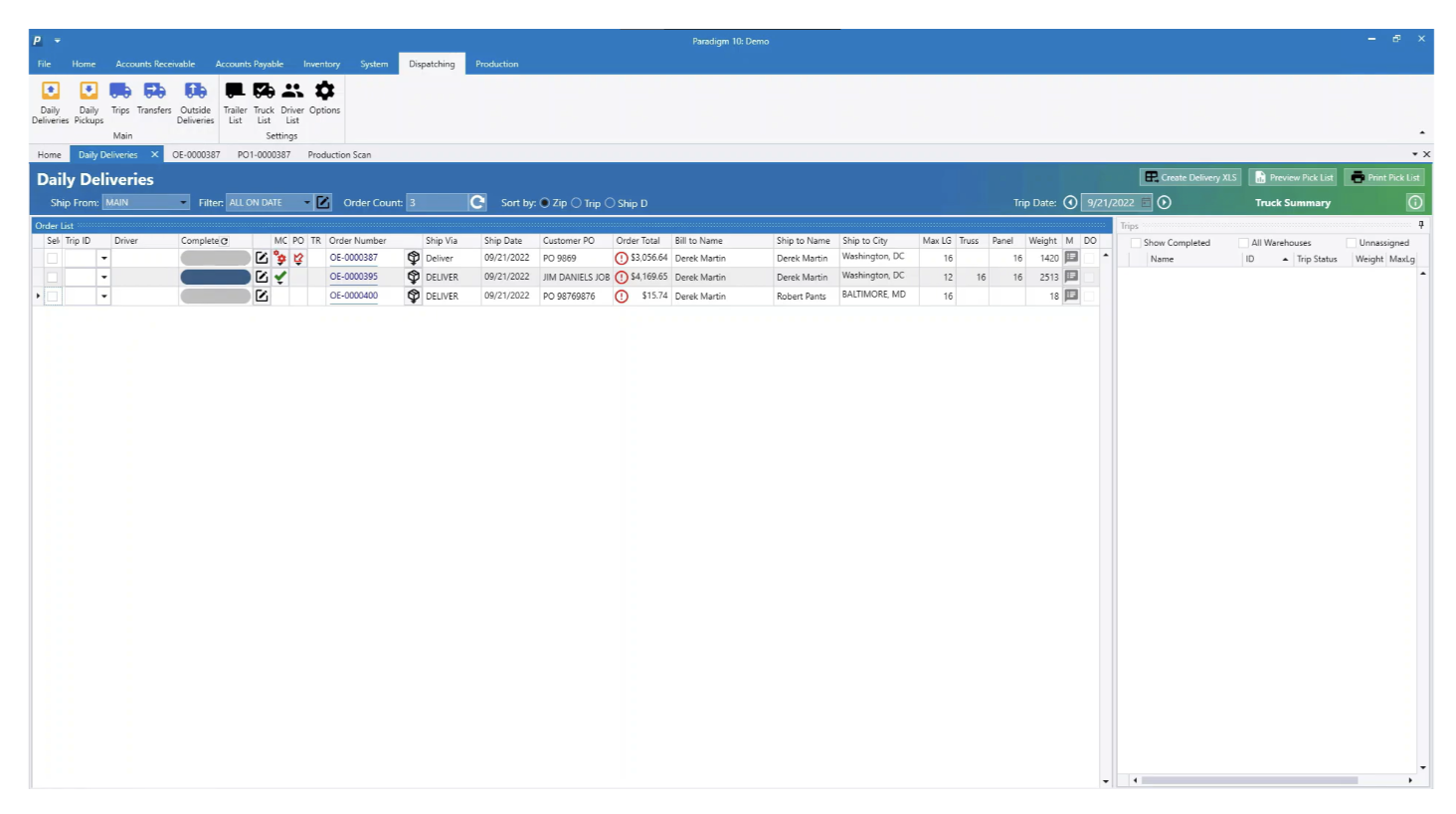Viewport: 1456px width, 814px height.
Task: Expand the Ship From MAIN dropdown
Action: pos(183,203)
